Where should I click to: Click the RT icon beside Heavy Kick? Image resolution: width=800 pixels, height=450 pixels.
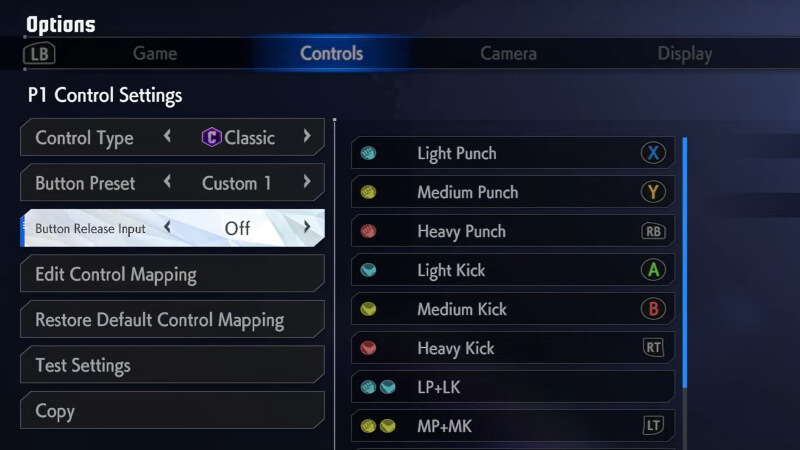[653, 348]
